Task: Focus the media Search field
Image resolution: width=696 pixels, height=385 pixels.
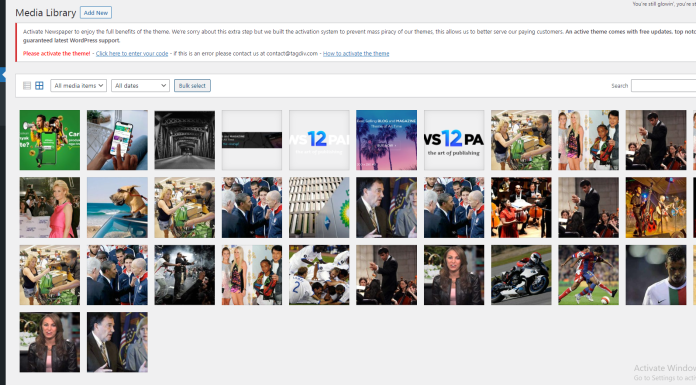Action: click(664, 86)
